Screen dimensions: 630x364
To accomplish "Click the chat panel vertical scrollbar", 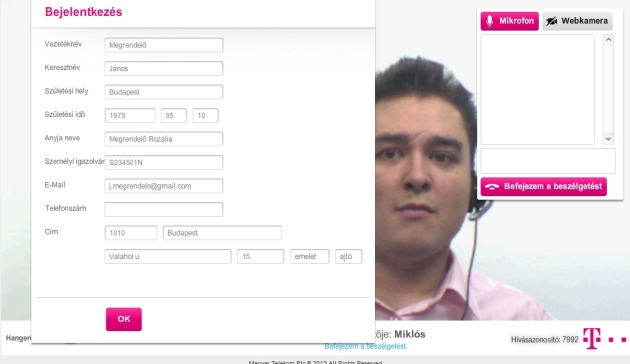I will (608, 89).
